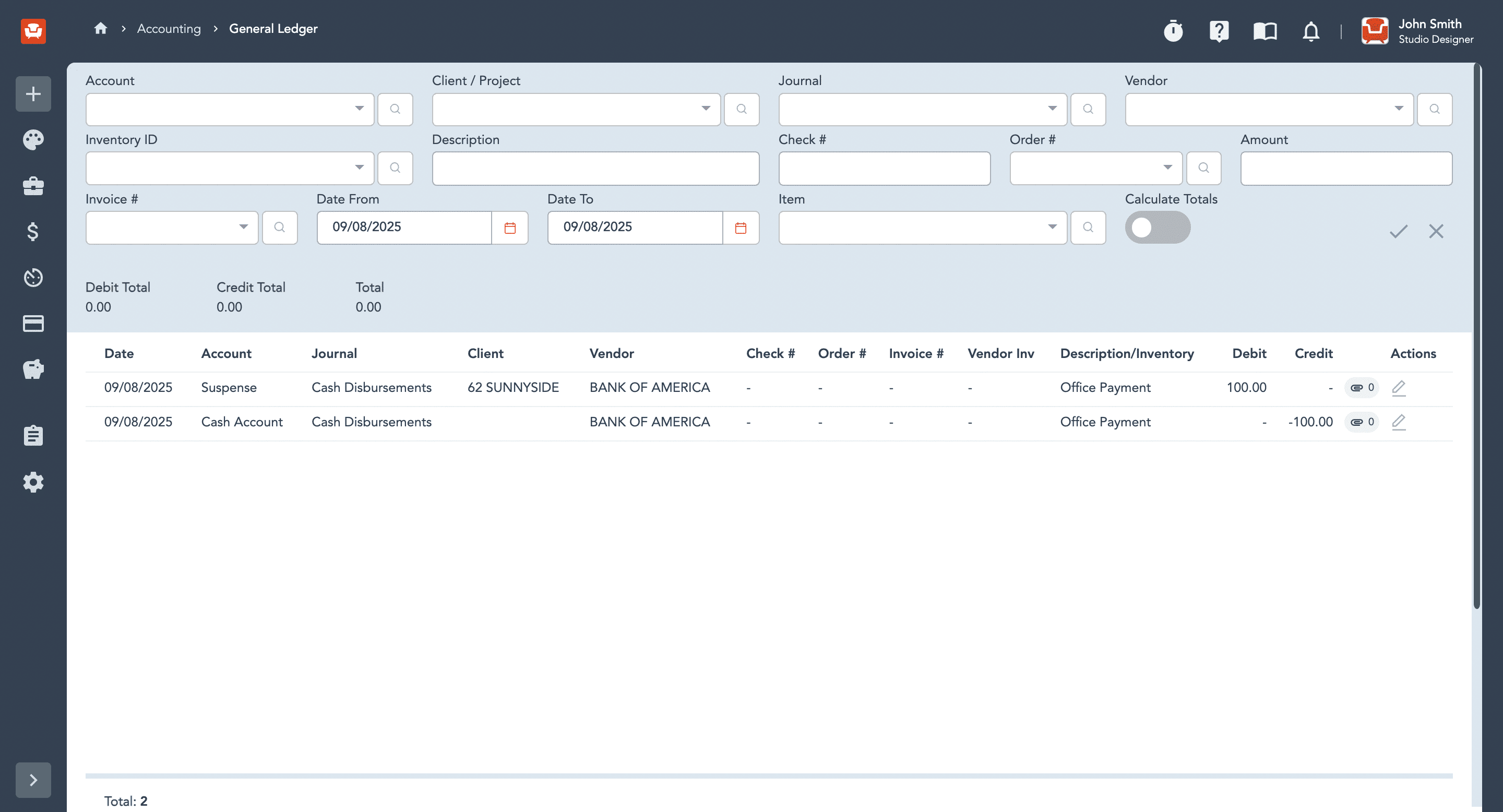Viewport: 1503px width, 812px height.
Task: Click the Description input field
Action: (x=595, y=169)
